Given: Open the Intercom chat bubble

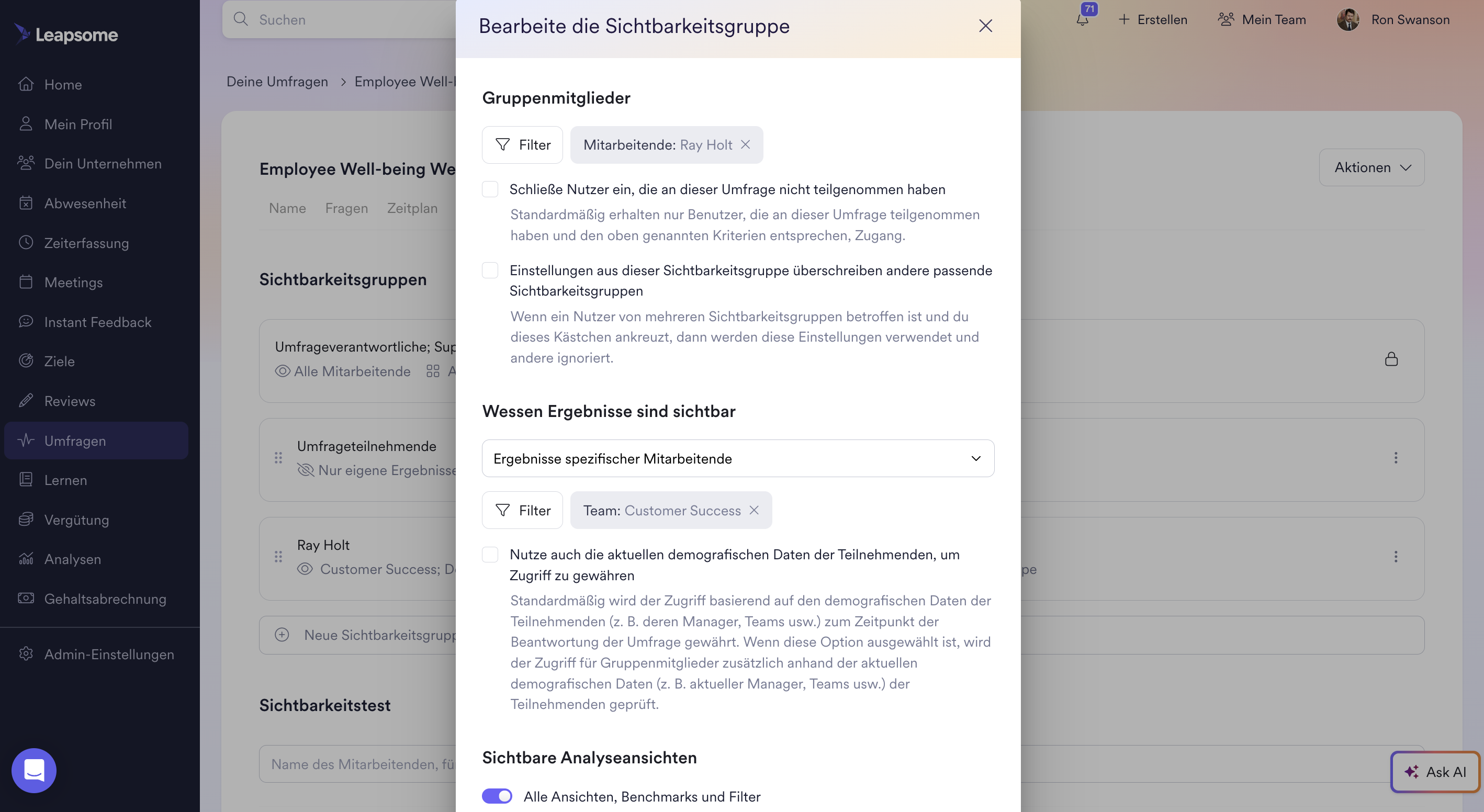Looking at the screenshot, I should (x=34, y=770).
